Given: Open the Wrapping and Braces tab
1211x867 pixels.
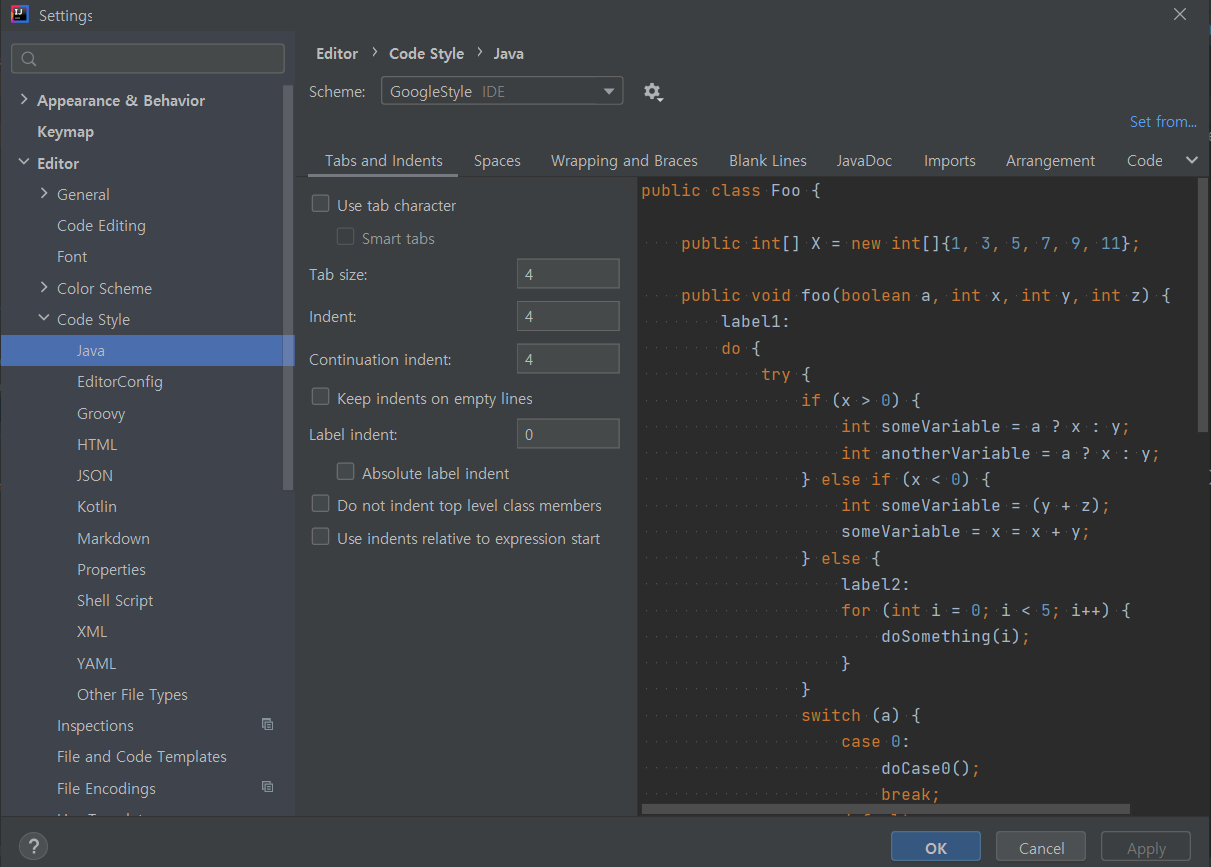Looking at the screenshot, I should pos(624,160).
